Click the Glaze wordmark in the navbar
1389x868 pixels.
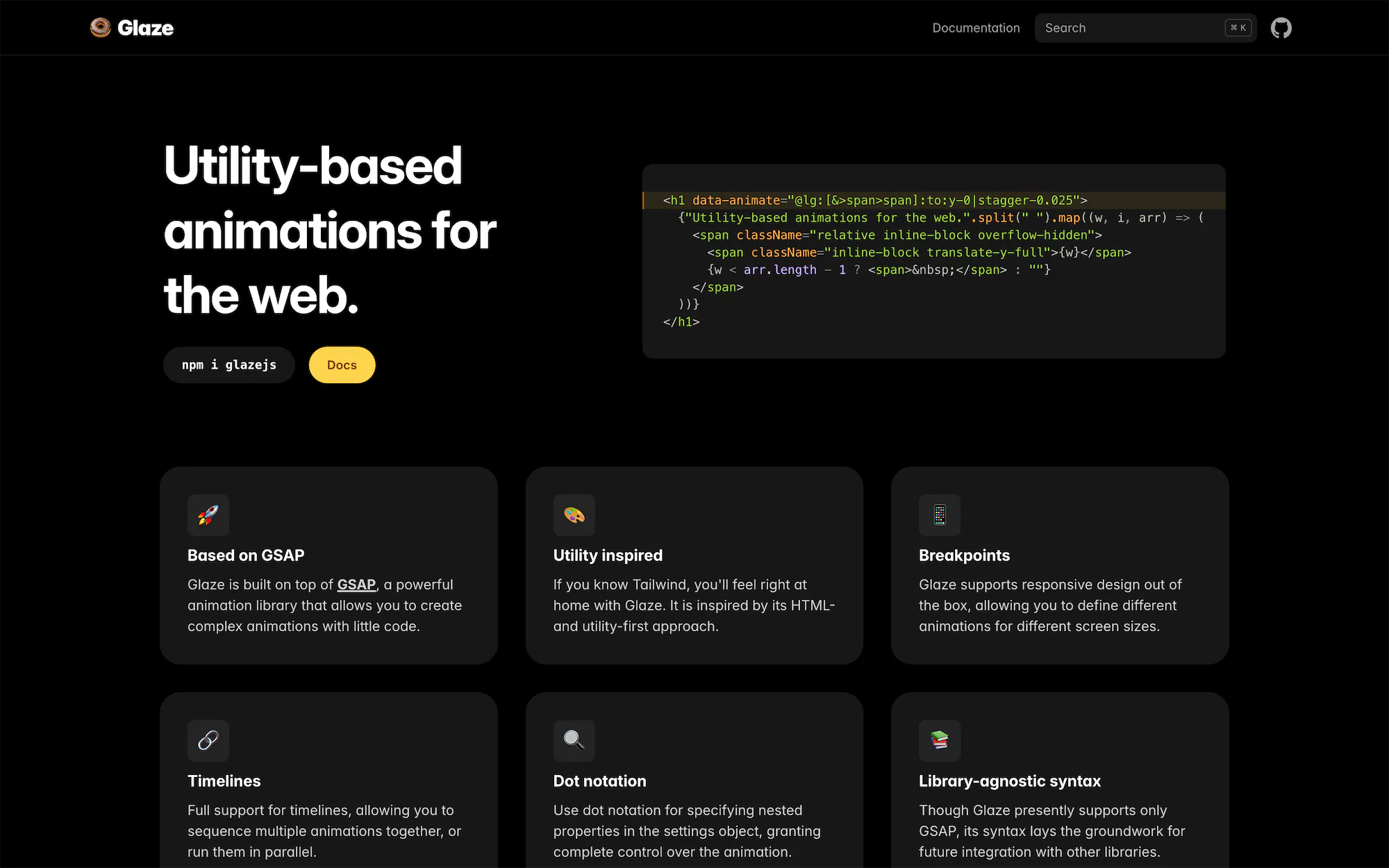(147, 28)
